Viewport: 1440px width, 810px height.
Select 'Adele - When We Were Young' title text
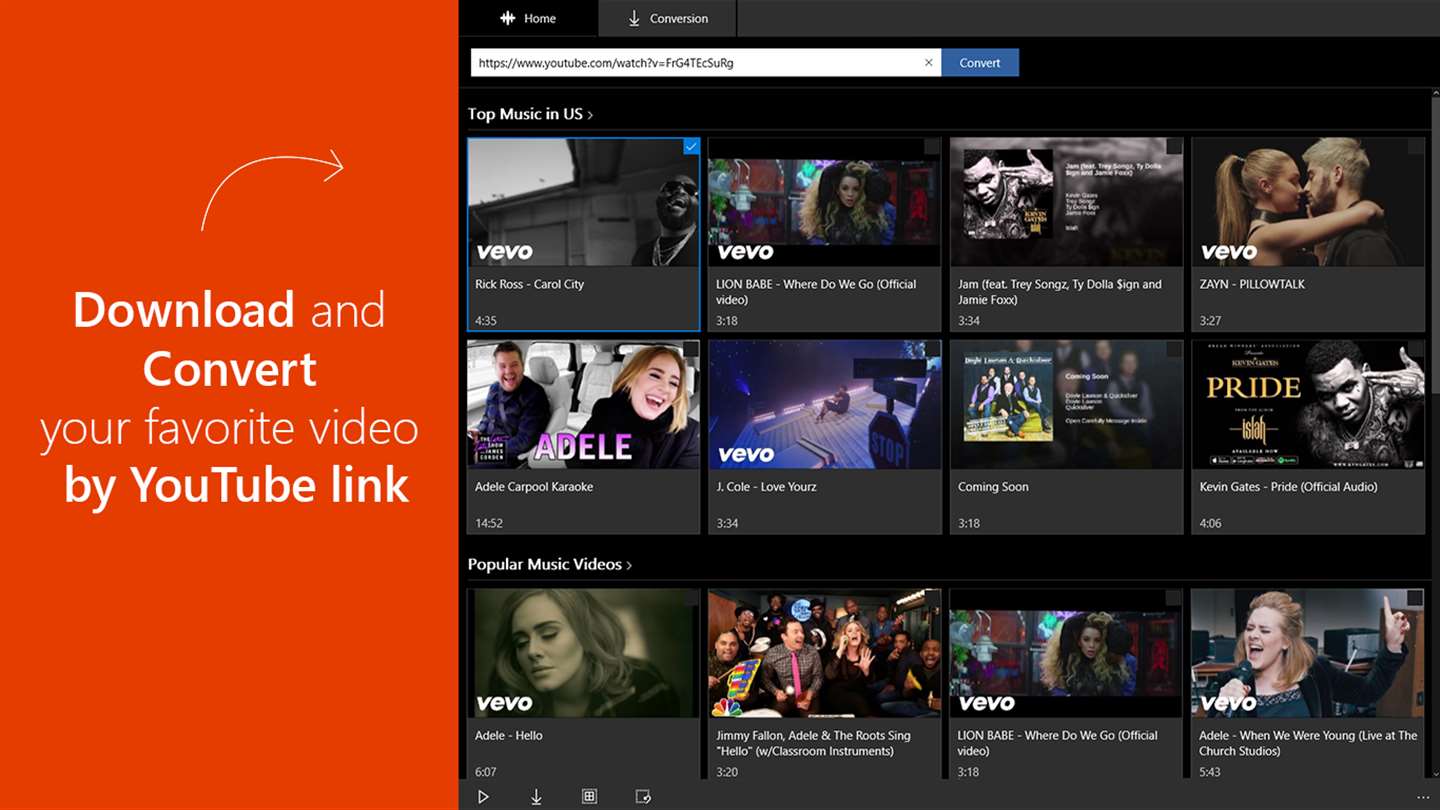(1308, 743)
